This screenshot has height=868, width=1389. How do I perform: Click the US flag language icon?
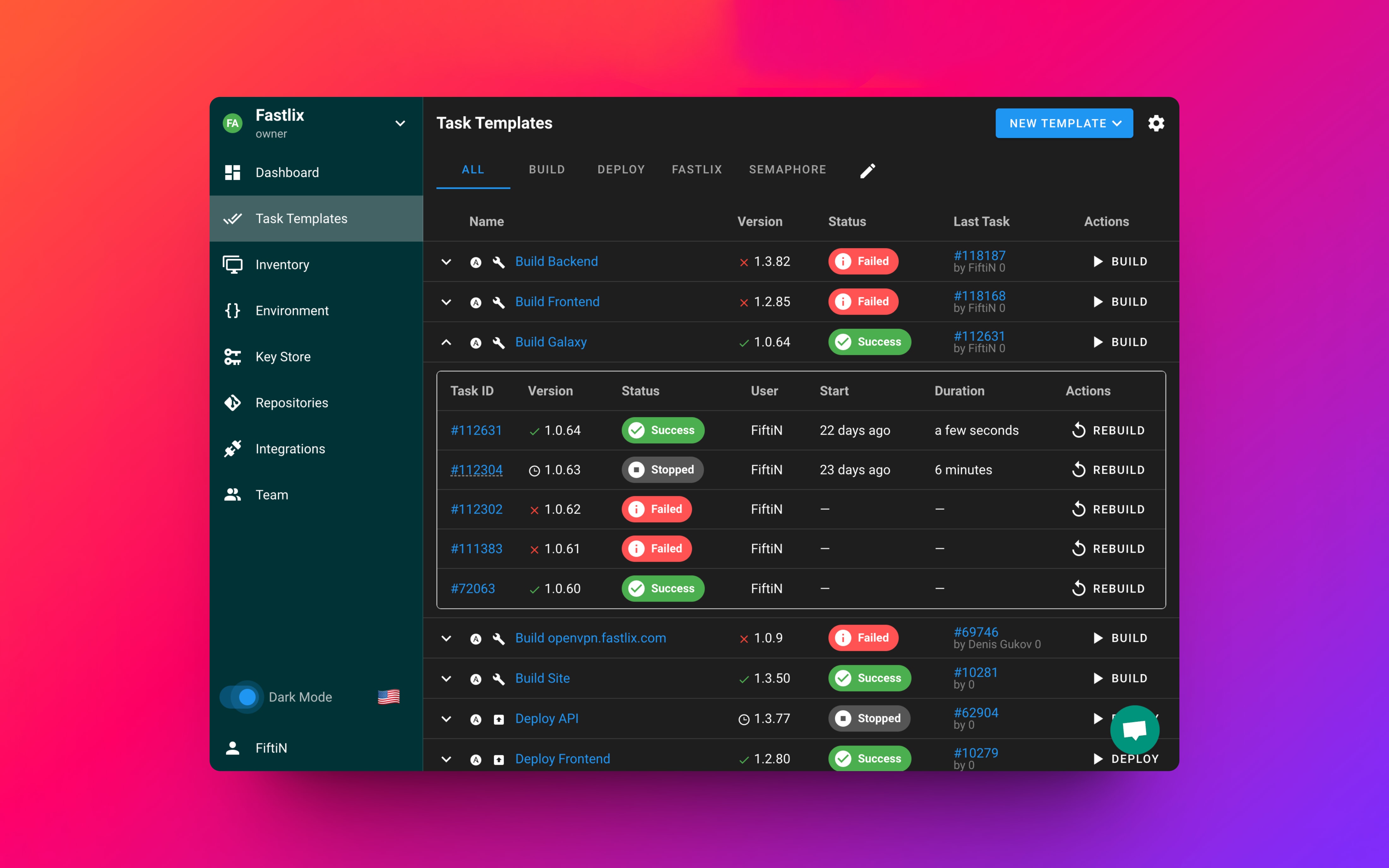(389, 697)
